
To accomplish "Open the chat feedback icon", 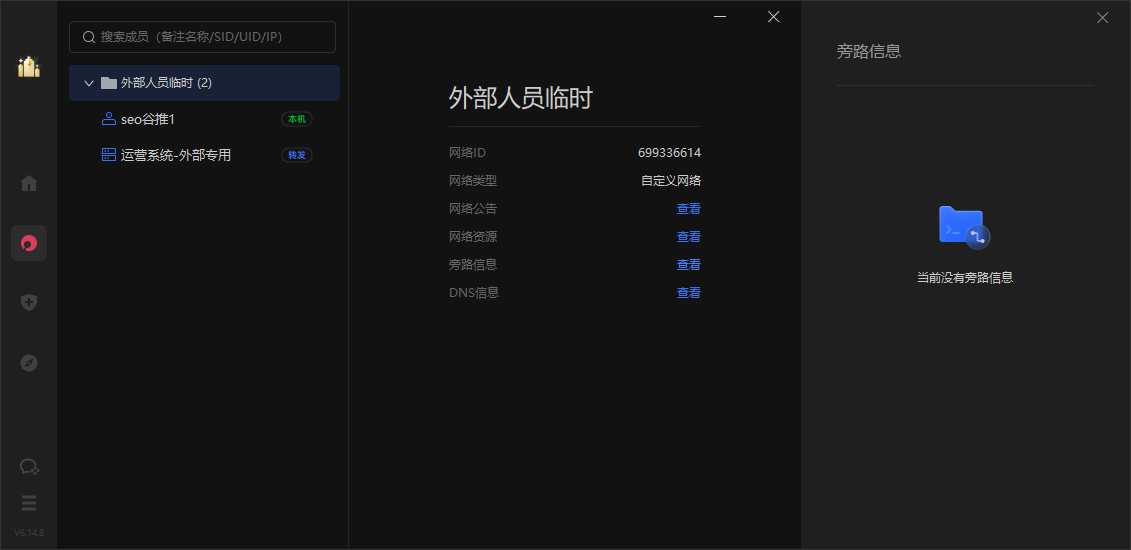I will 29,467.
